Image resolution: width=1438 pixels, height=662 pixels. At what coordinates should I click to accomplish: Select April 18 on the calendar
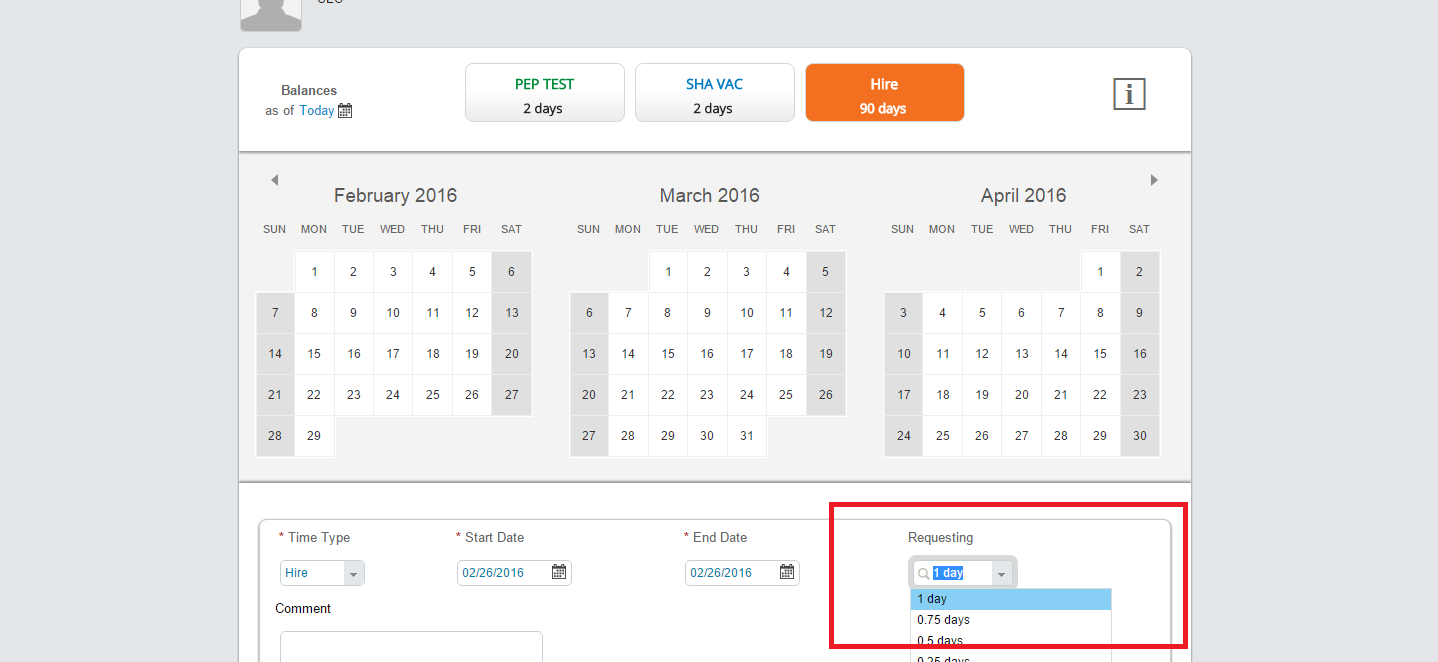942,395
